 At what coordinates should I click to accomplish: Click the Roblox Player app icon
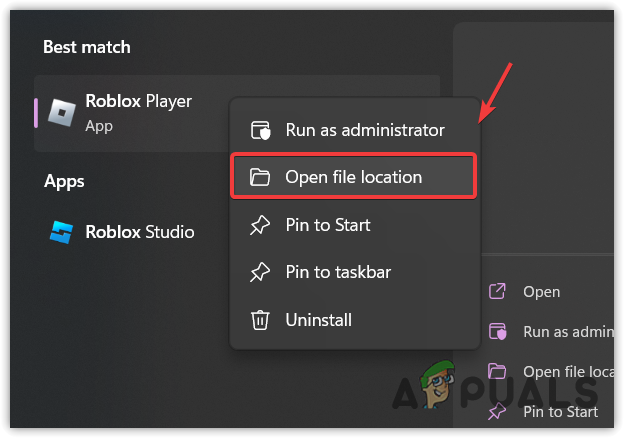click(x=63, y=113)
